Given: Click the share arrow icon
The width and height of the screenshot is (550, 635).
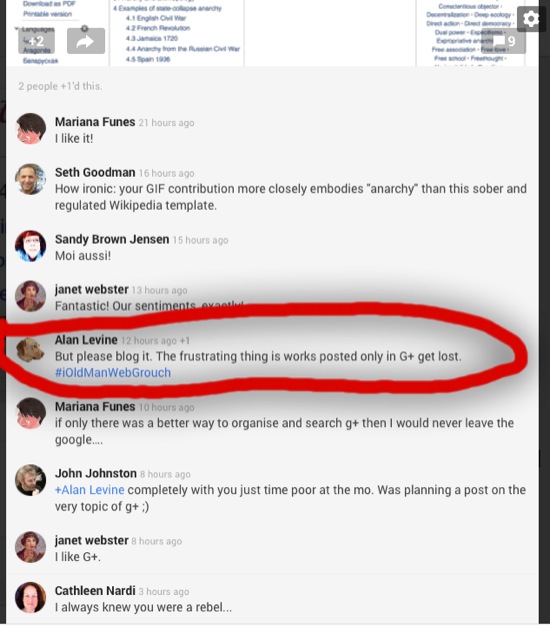Looking at the screenshot, I should click(x=86, y=41).
